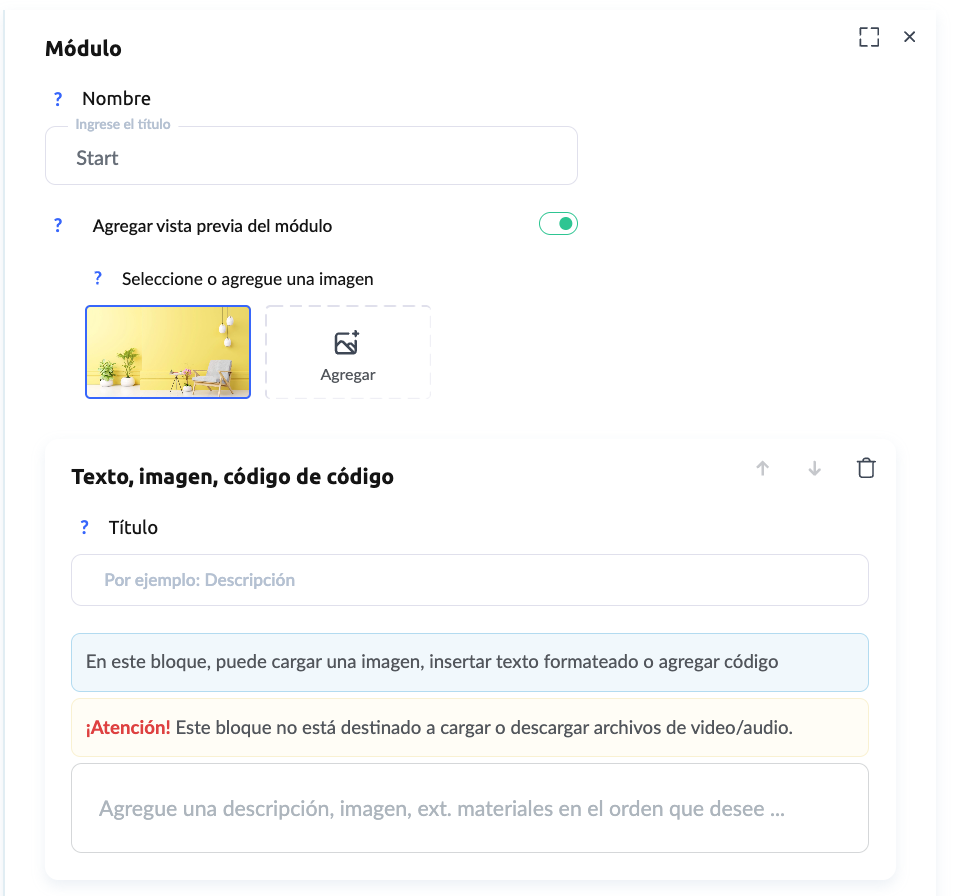The height and width of the screenshot is (896, 954).
Task: Click the Agregar vista previa del módulo label
Action: point(212,226)
